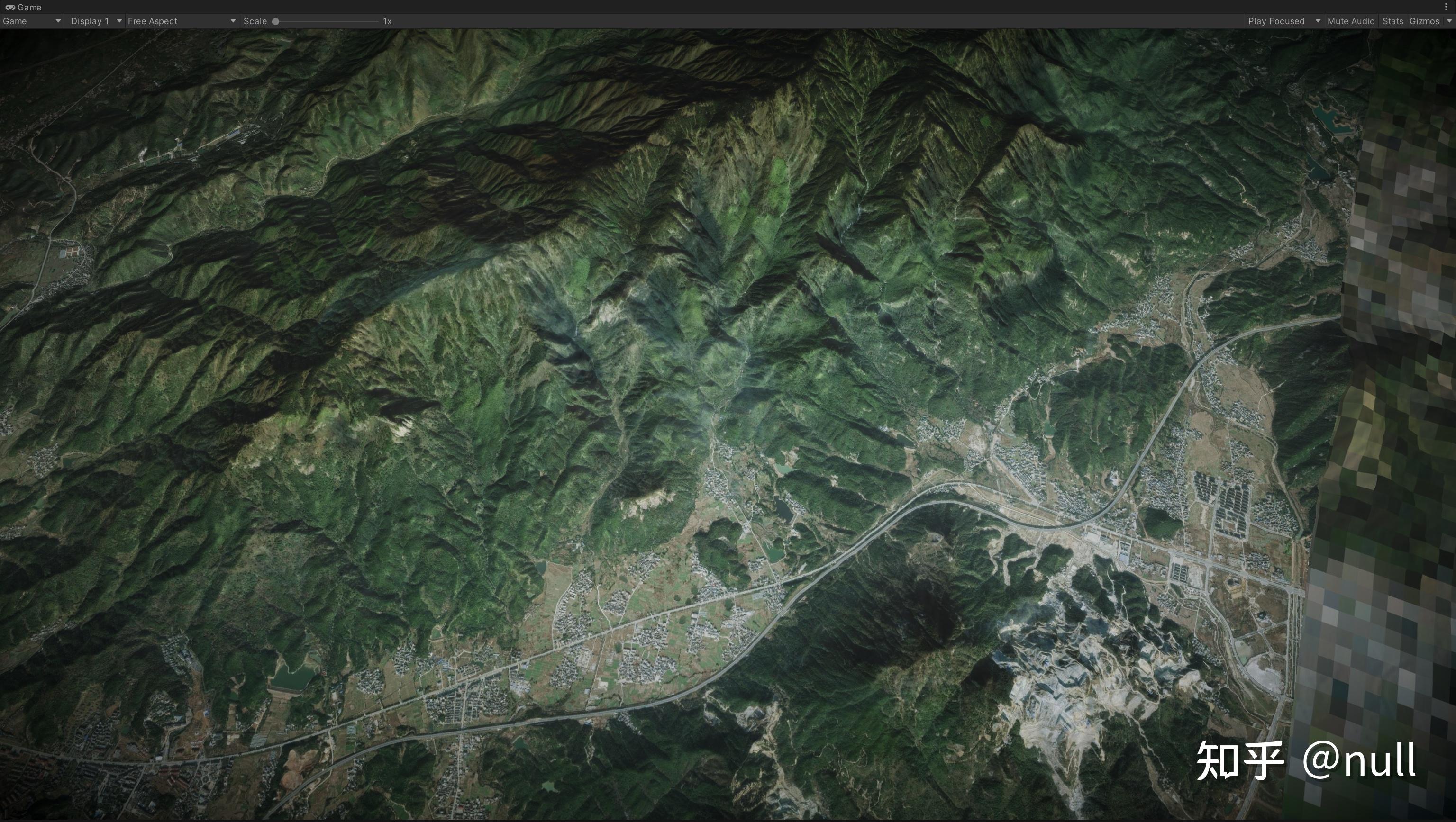Open the Play Focused behavior dropdown
1456x822 pixels.
pyautogui.click(x=1277, y=21)
